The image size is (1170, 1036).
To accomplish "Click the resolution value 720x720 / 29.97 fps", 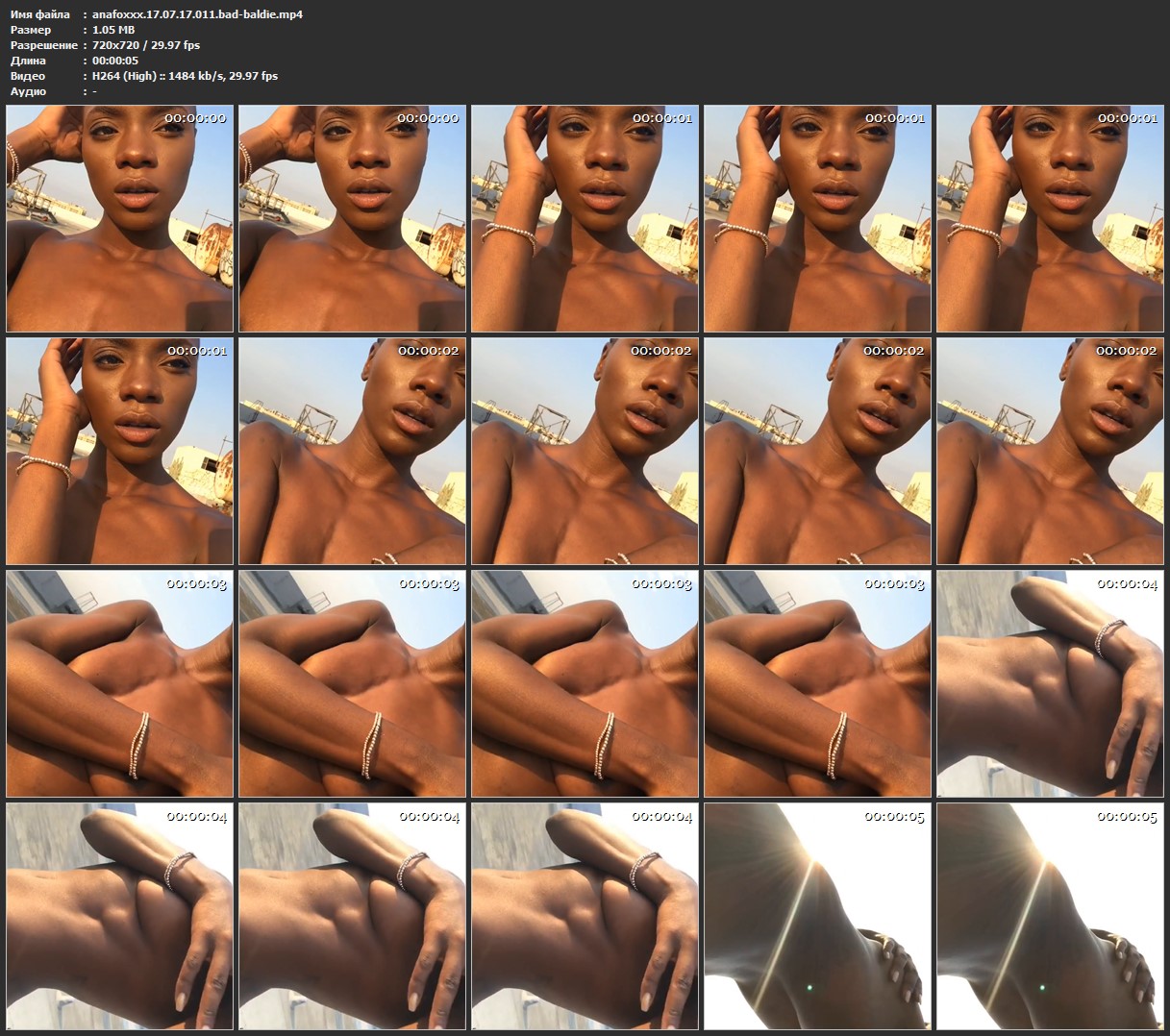I will [x=146, y=45].
